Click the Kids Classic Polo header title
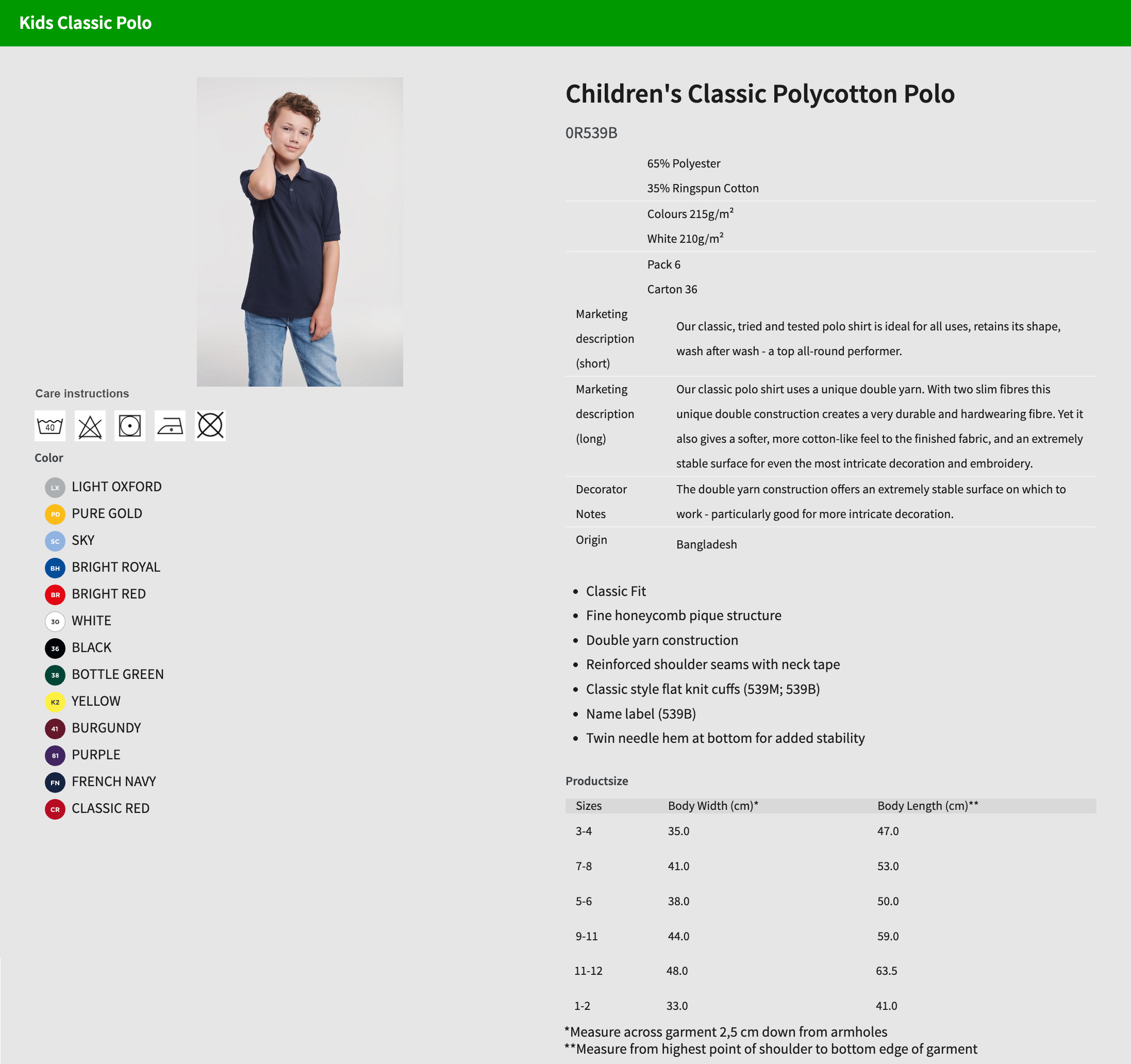1131x1064 pixels. (x=86, y=23)
